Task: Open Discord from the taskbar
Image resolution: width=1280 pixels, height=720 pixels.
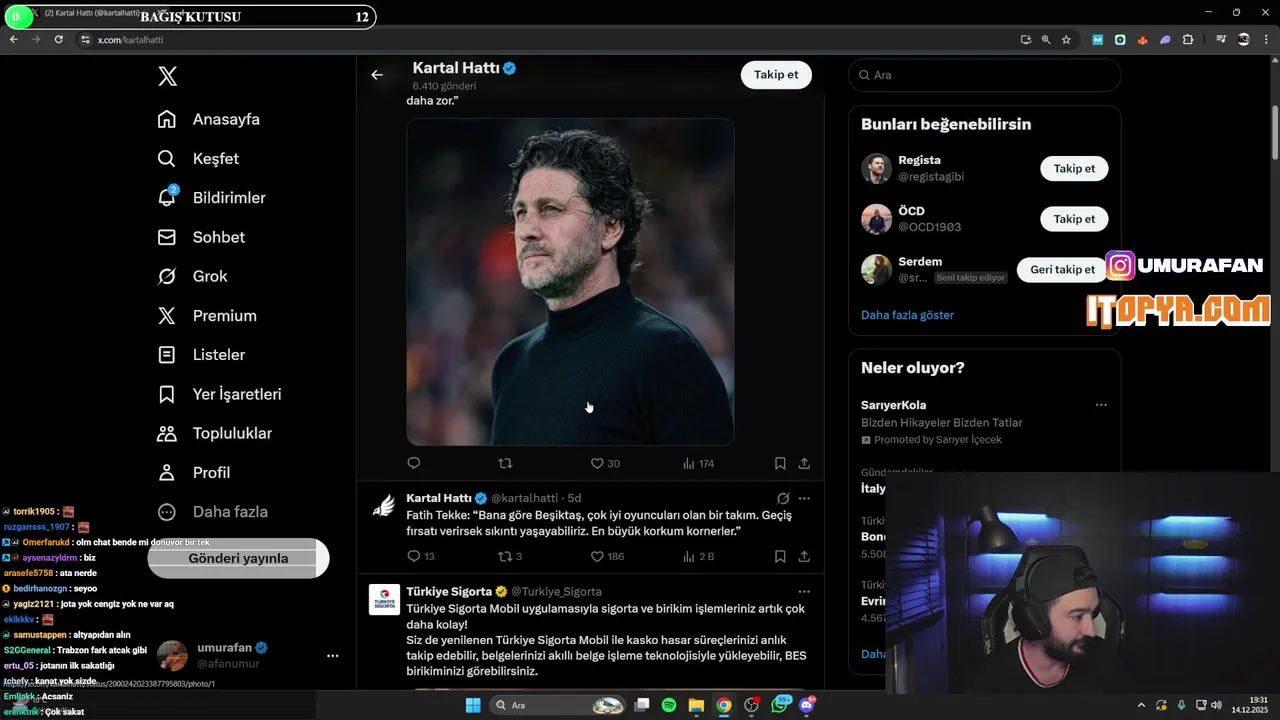Action: (x=806, y=705)
